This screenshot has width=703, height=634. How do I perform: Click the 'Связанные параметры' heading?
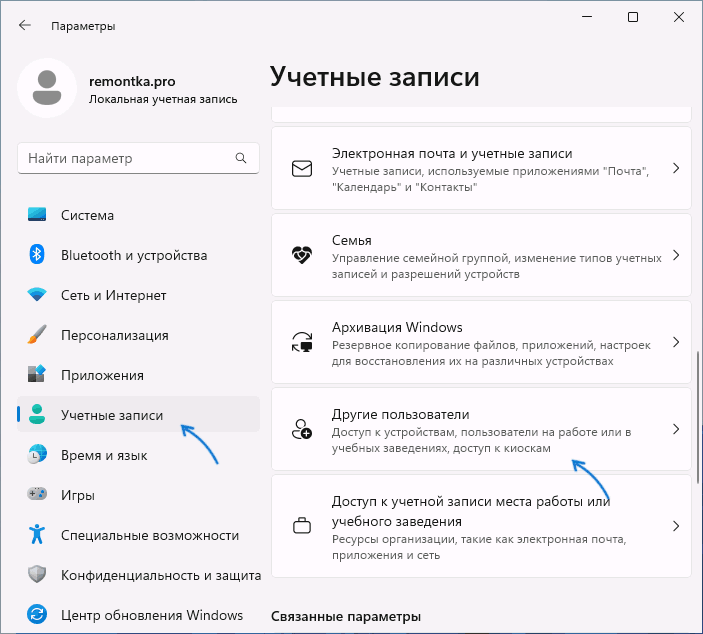[346, 616]
